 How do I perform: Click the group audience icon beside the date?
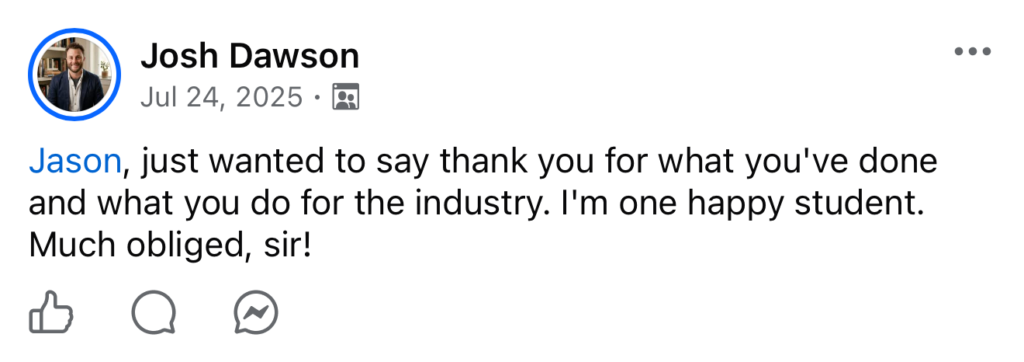click(345, 97)
